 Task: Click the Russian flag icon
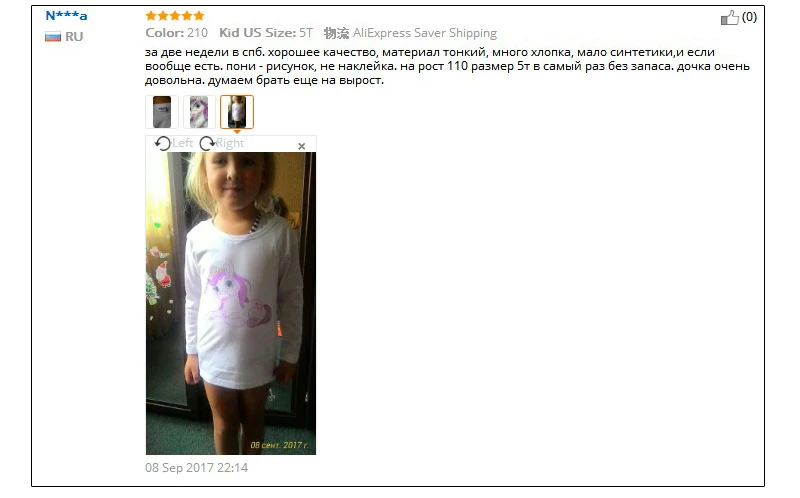[x=53, y=37]
